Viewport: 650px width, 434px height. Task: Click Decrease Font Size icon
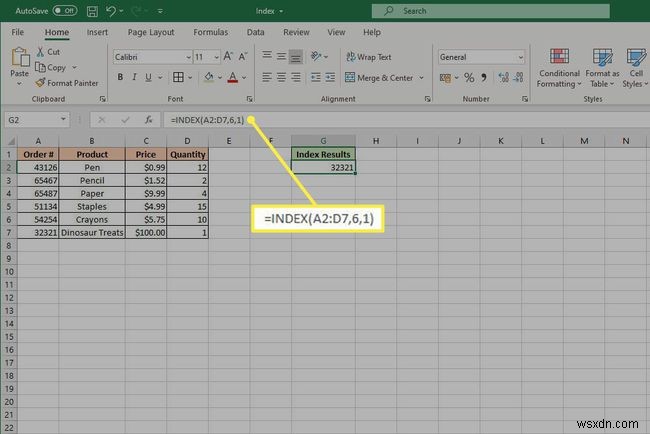[243, 56]
